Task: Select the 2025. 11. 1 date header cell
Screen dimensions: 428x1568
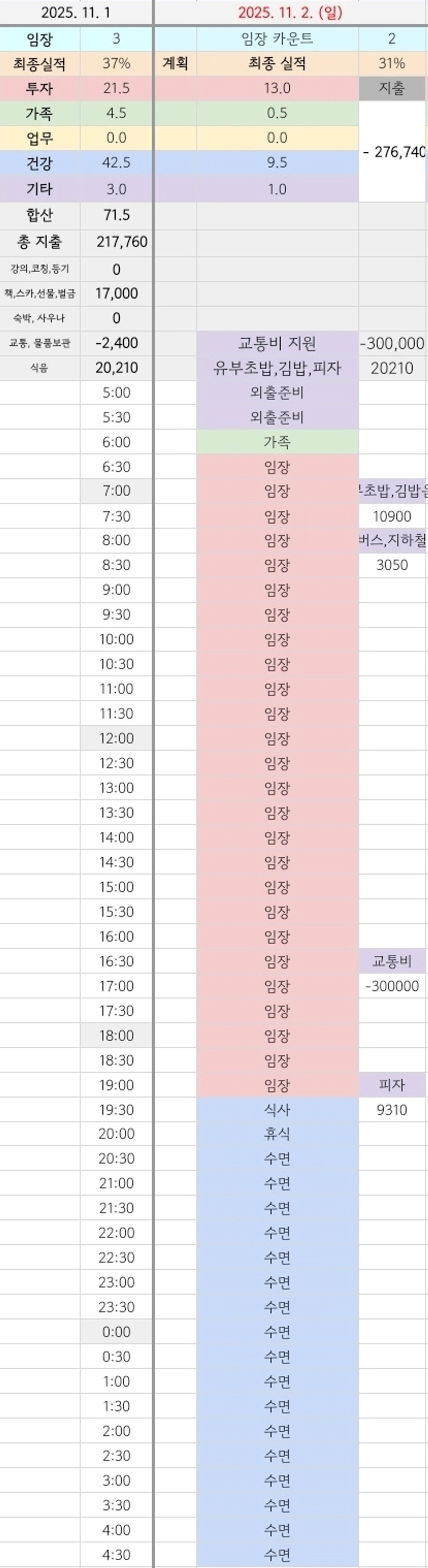Action: tap(76, 13)
